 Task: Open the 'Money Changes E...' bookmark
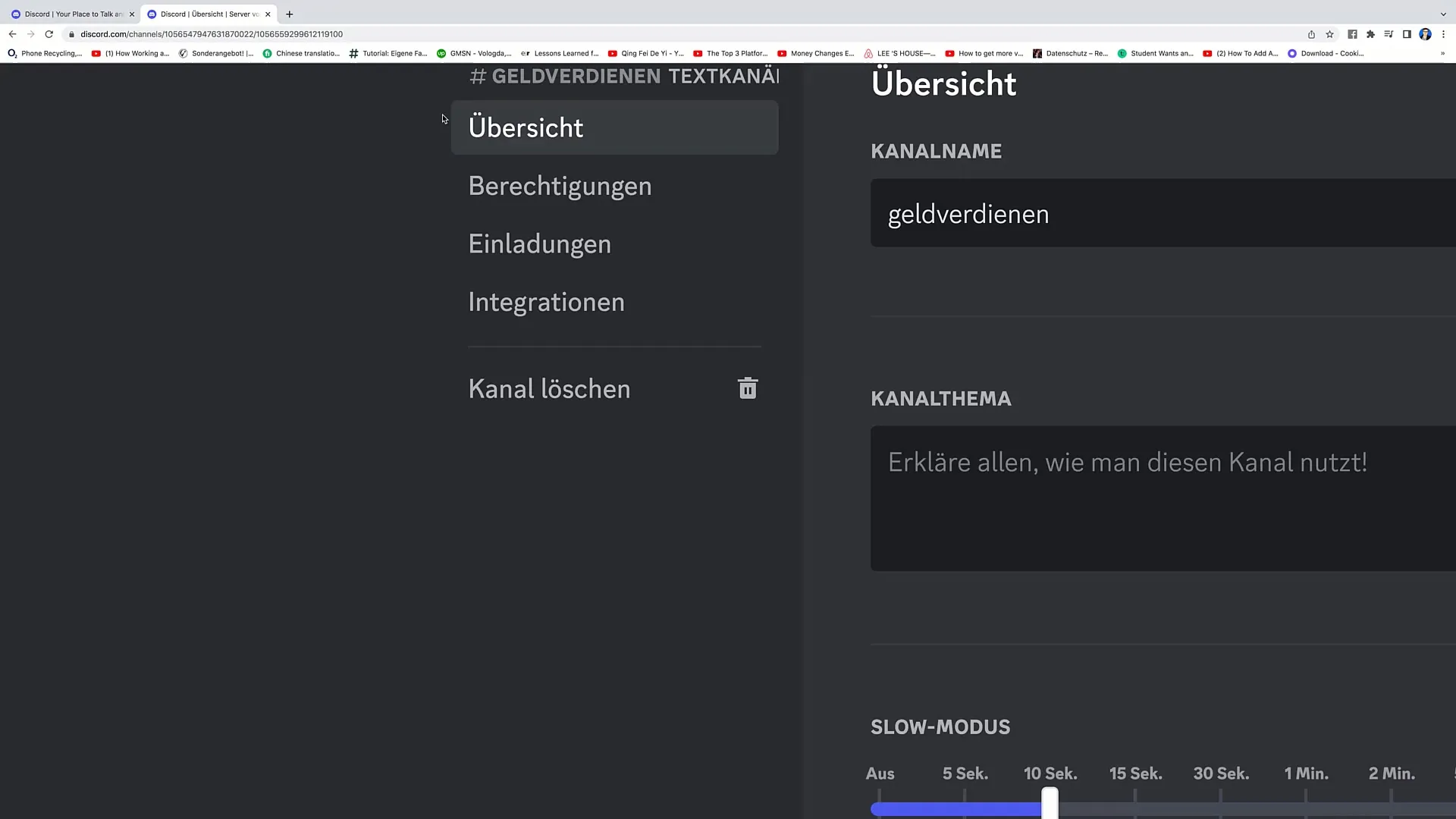coord(816,53)
